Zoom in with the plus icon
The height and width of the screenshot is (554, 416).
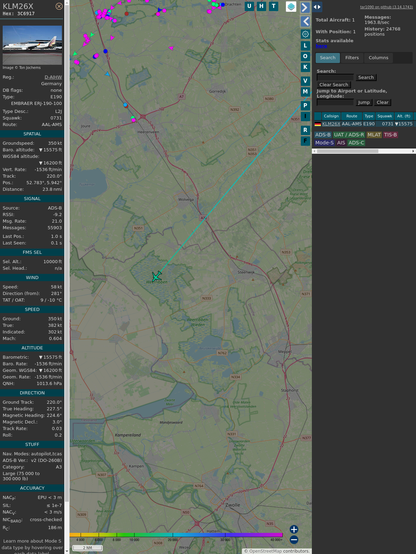click(x=294, y=529)
